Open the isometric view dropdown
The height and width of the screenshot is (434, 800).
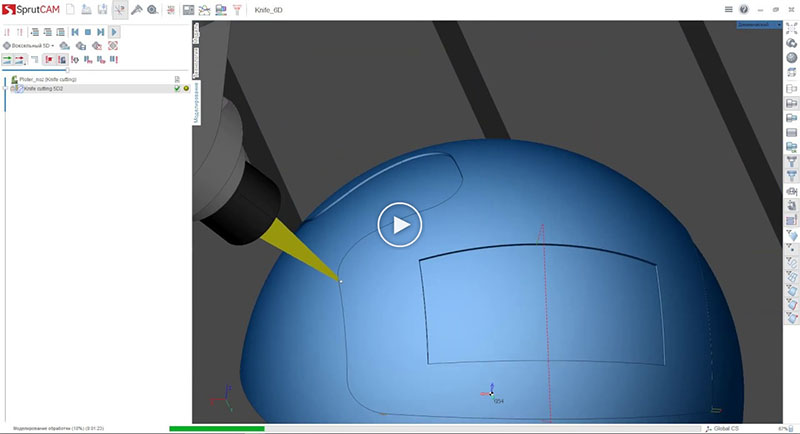(x=760, y=23)
